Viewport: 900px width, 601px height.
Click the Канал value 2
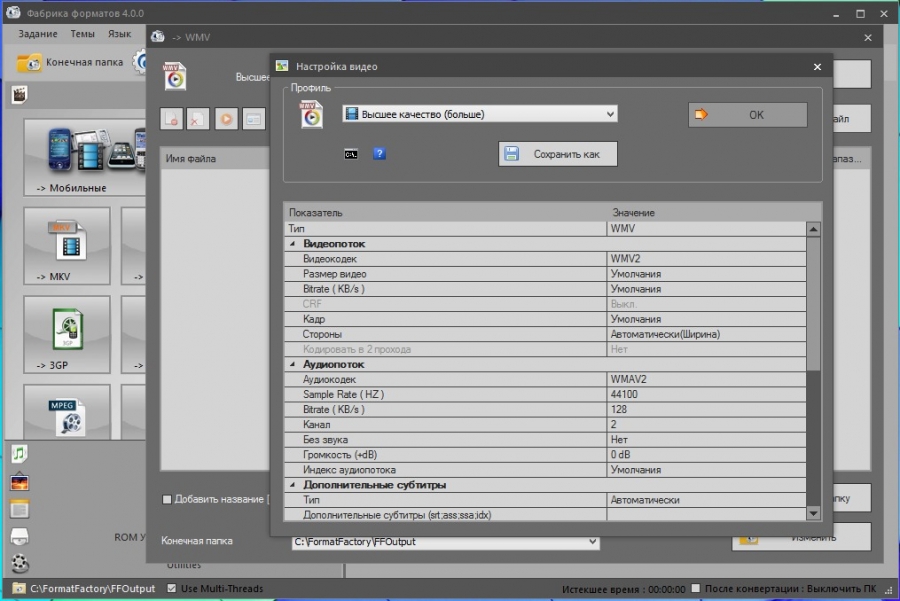(x=706, y=424)
